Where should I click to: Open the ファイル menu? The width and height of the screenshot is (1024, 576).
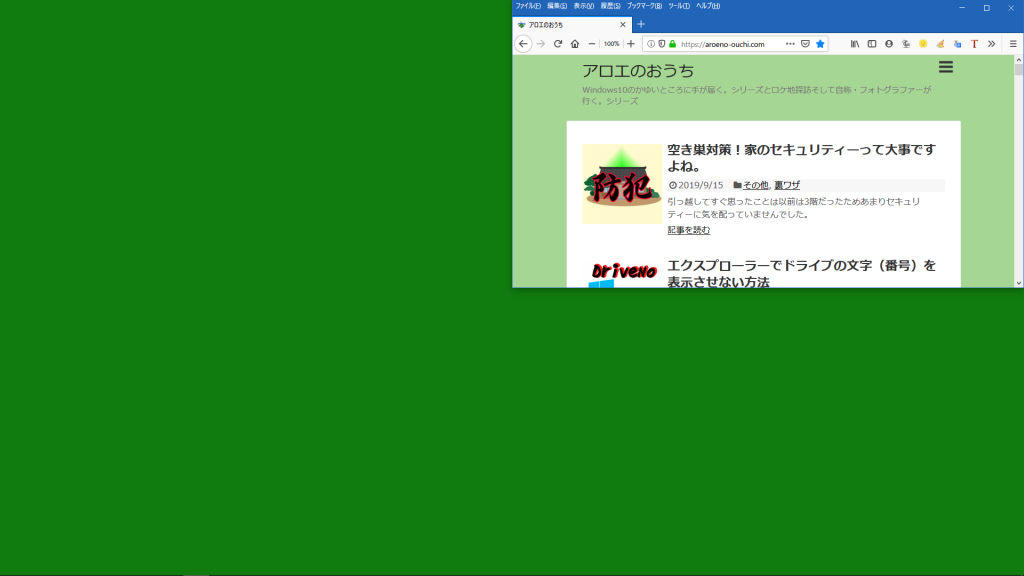[528, 6]
